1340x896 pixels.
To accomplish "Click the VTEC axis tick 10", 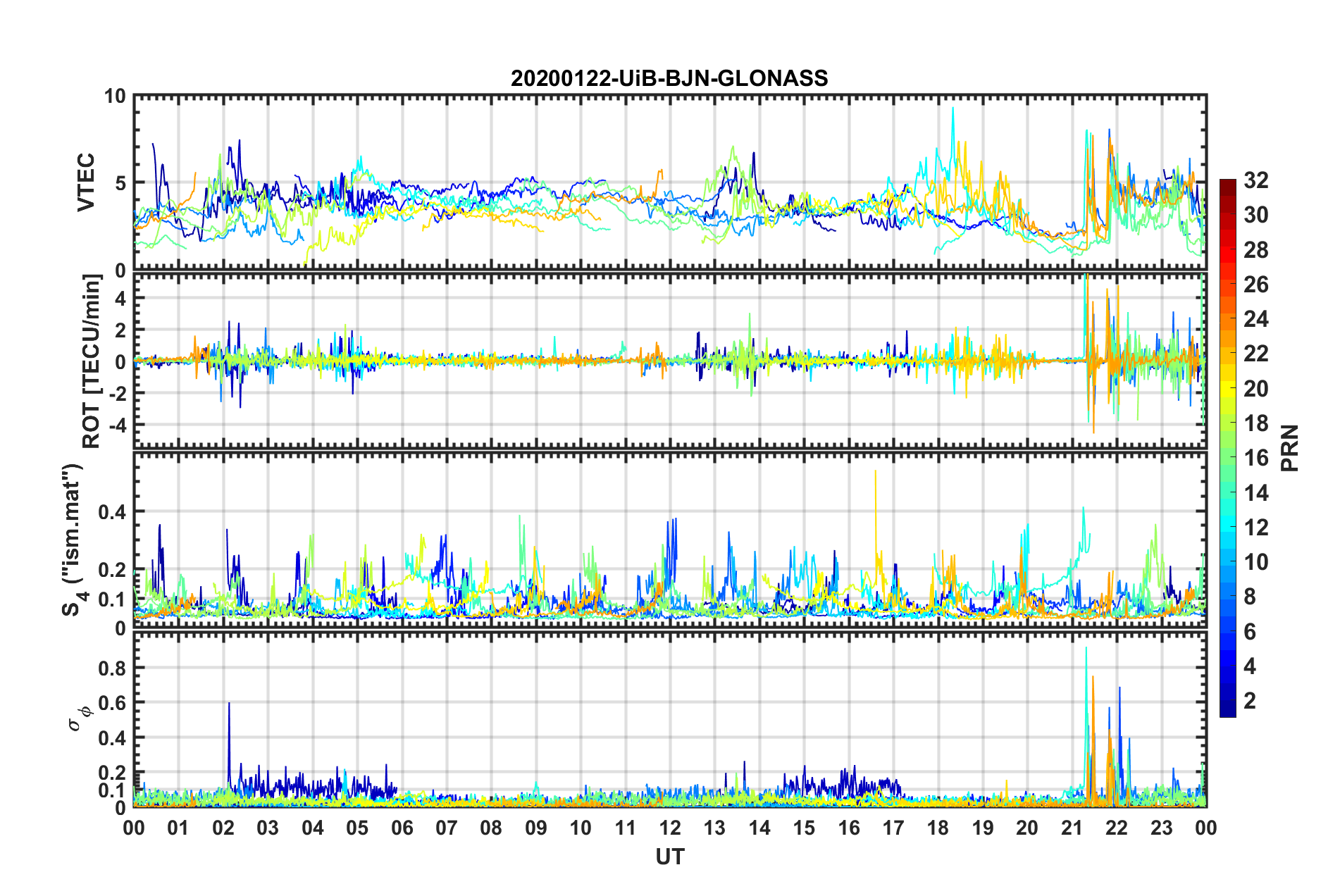I will (116, 96).
